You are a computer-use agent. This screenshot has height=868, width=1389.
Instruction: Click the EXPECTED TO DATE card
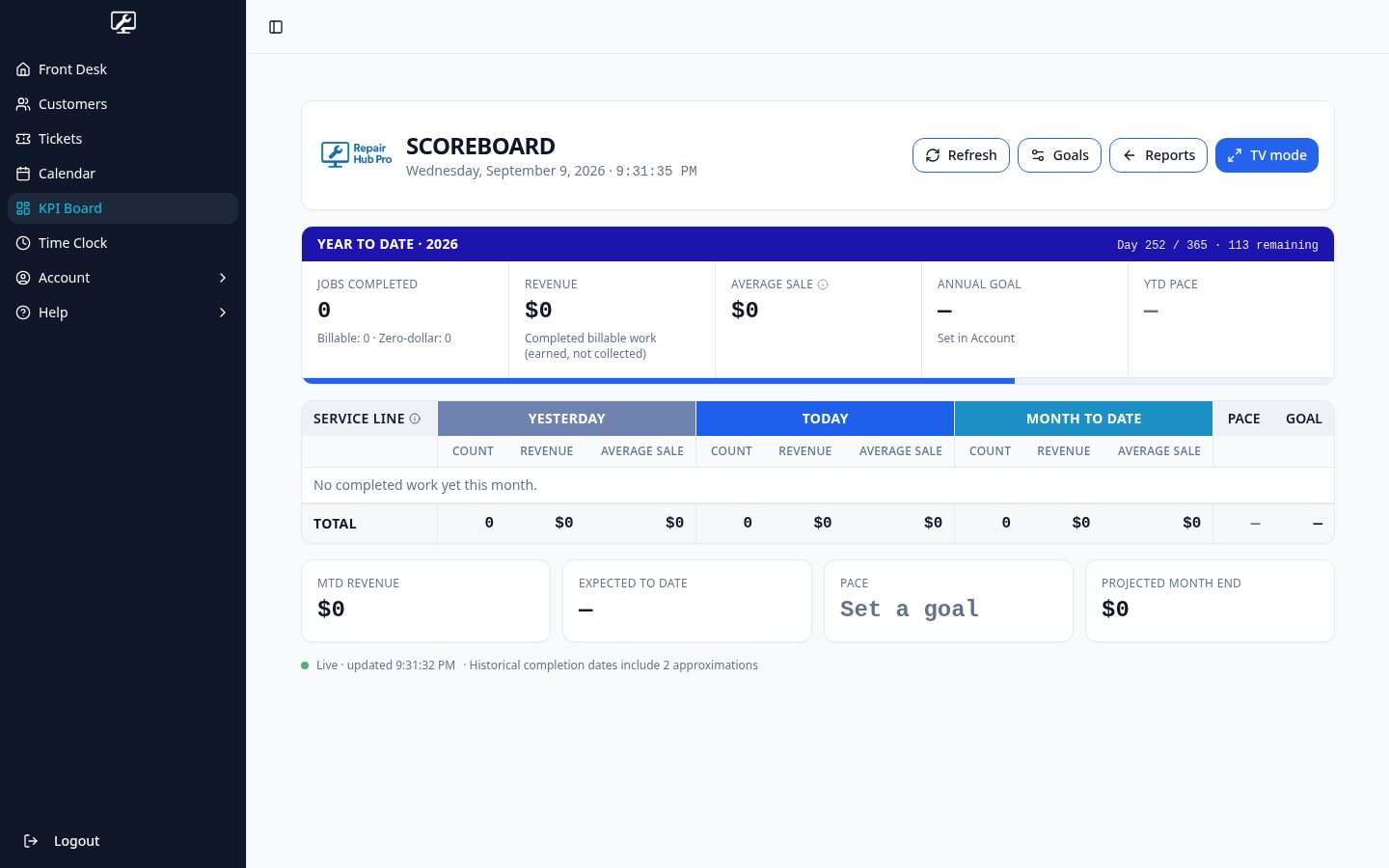point(687,601)
